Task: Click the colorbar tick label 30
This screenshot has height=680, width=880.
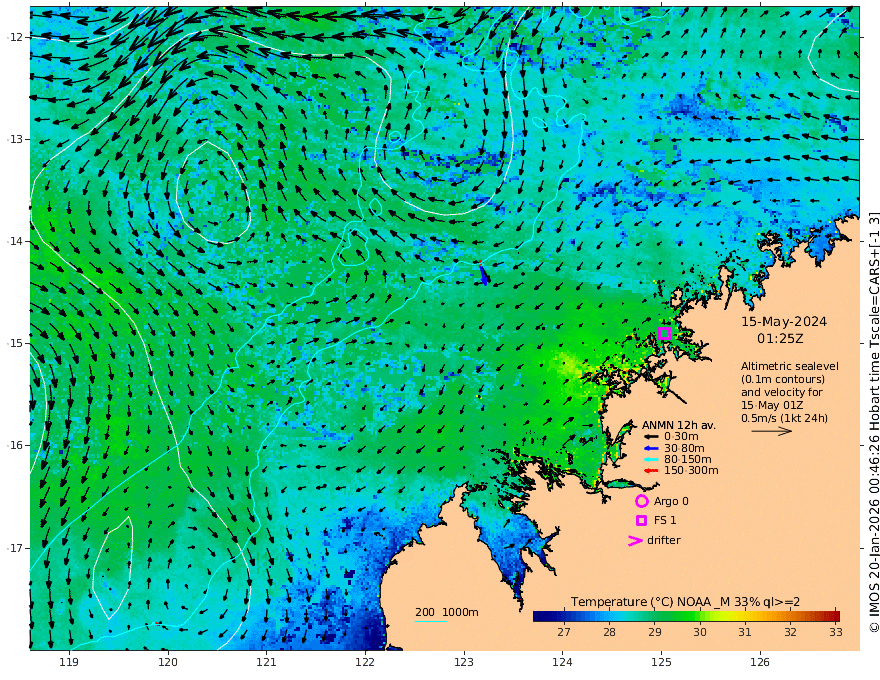Action: [x=700, y=632]
